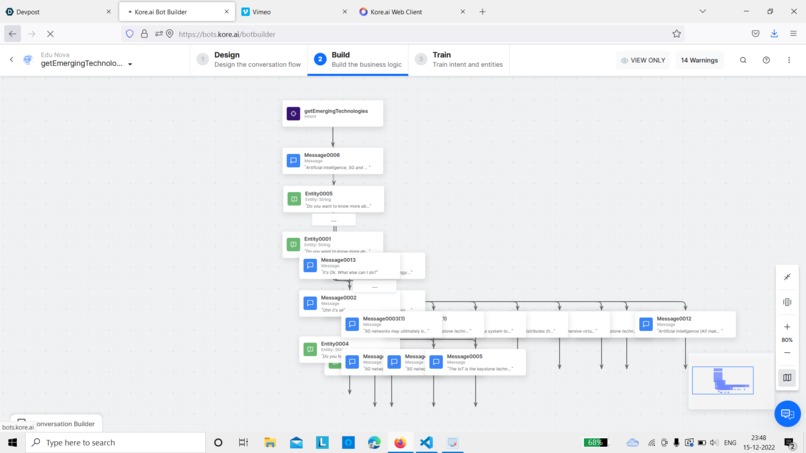806x453 pixels.
Task: Stop loading the page with X button
Action: [50, 34]
